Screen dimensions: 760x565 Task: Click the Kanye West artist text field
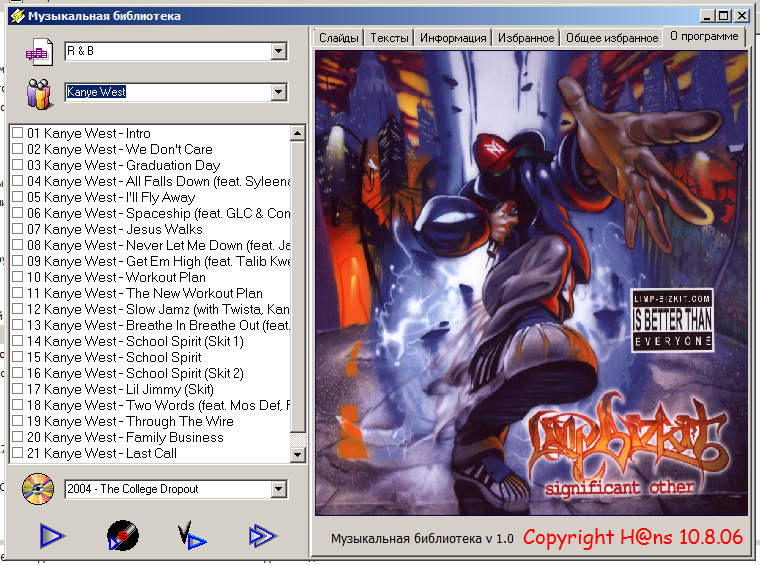168,92
